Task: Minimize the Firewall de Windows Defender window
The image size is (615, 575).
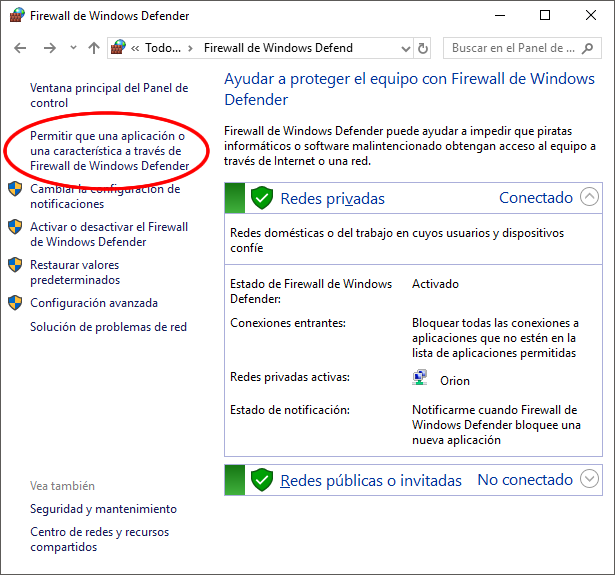Action: (x=500, y=16)
